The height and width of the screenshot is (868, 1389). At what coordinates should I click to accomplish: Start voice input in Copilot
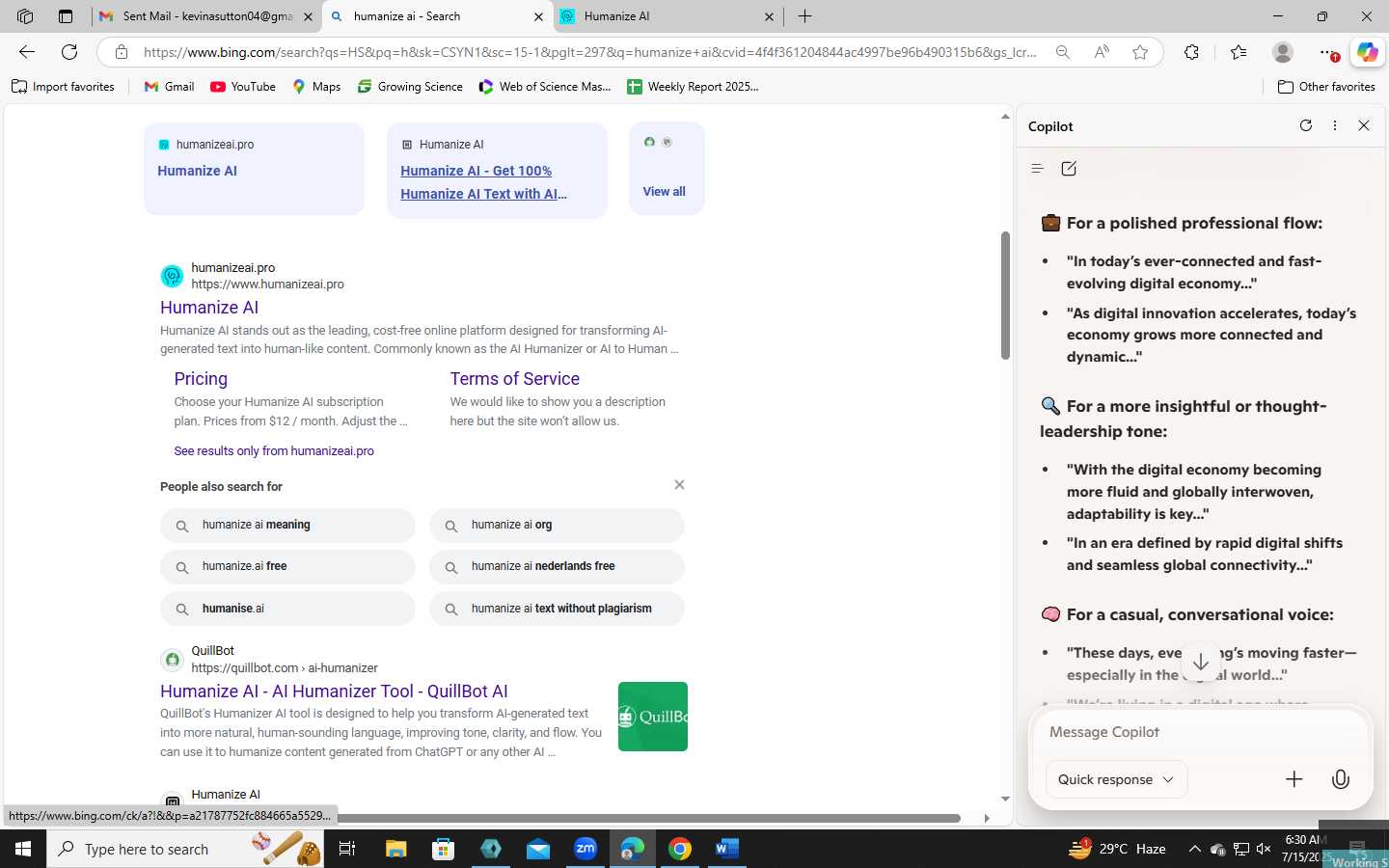coord(1341,779)
